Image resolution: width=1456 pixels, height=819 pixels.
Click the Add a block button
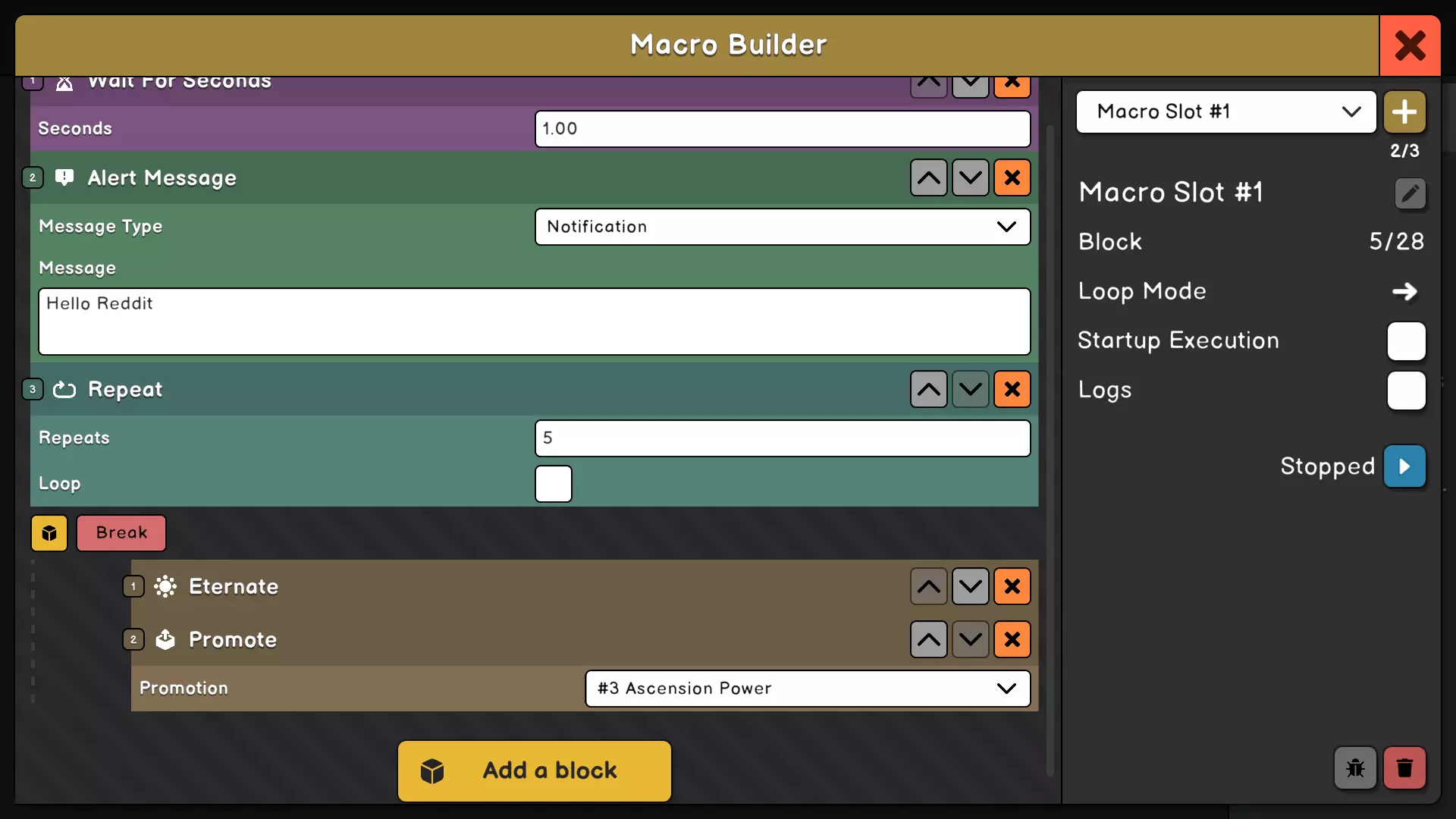pyautogui.click(x=535, y=770)
